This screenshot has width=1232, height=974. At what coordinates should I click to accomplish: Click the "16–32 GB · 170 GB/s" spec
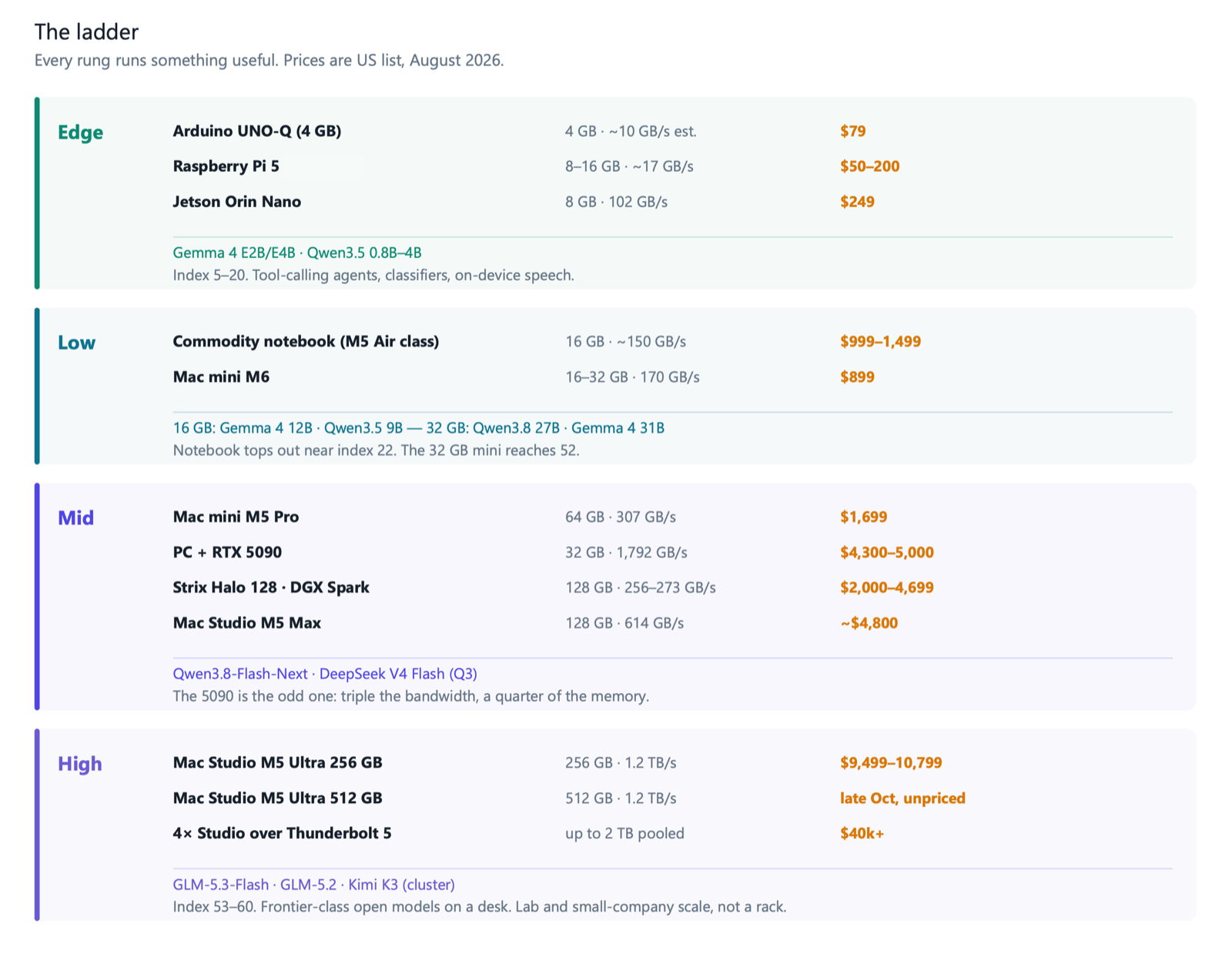632,377
